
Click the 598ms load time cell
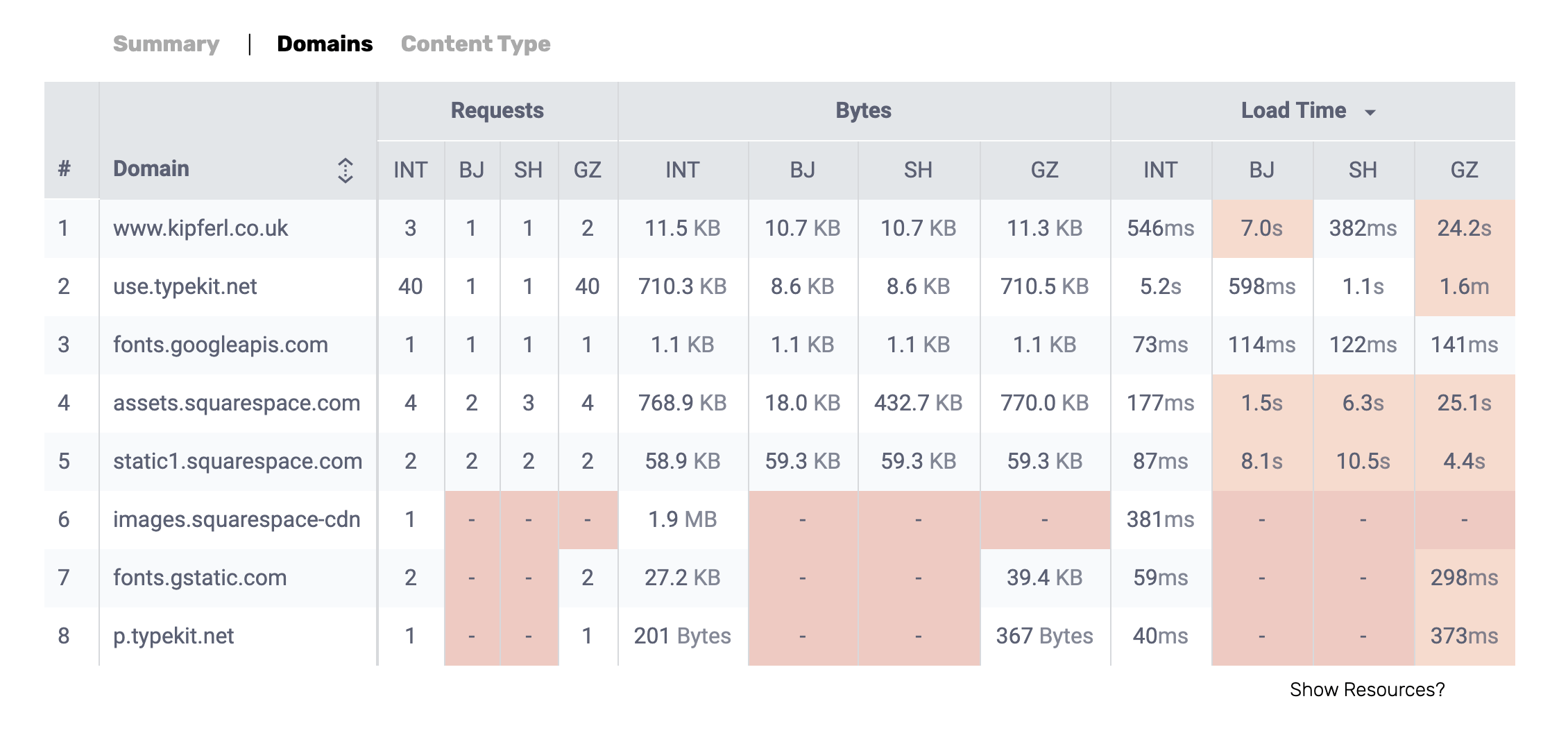point(1262,286)
